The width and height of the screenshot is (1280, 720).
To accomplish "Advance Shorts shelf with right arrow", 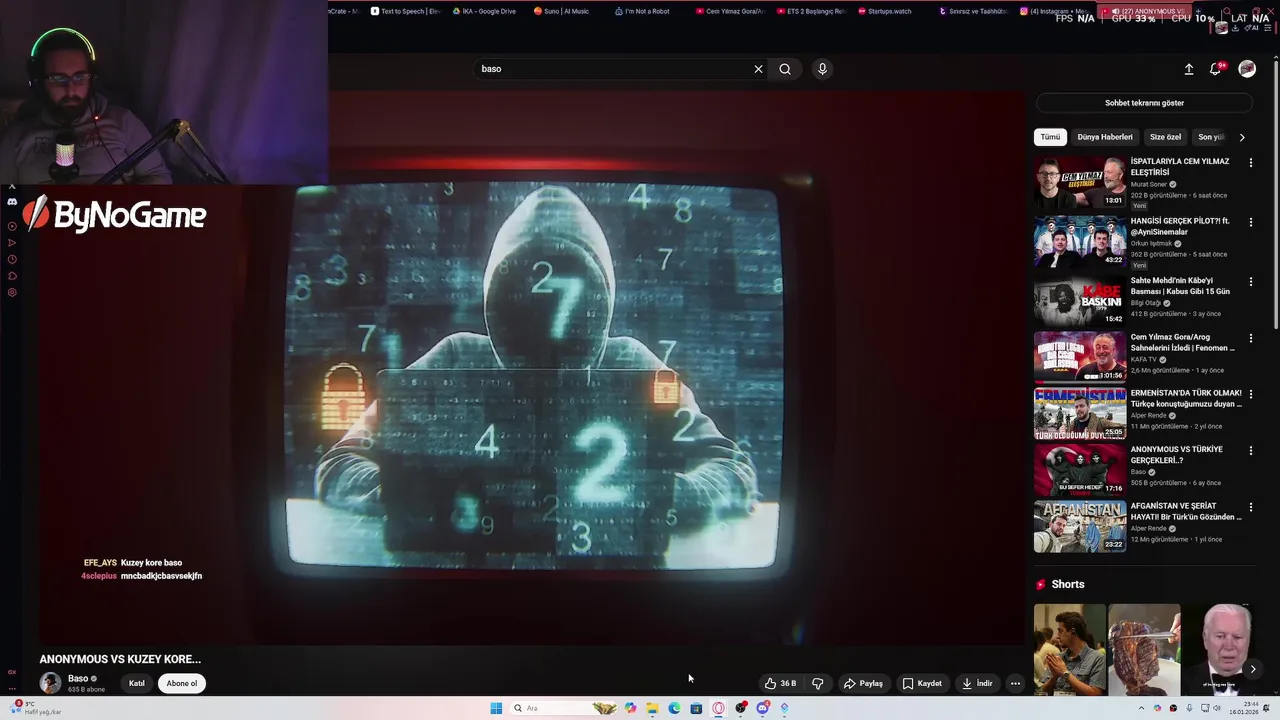I will 1252,669.
